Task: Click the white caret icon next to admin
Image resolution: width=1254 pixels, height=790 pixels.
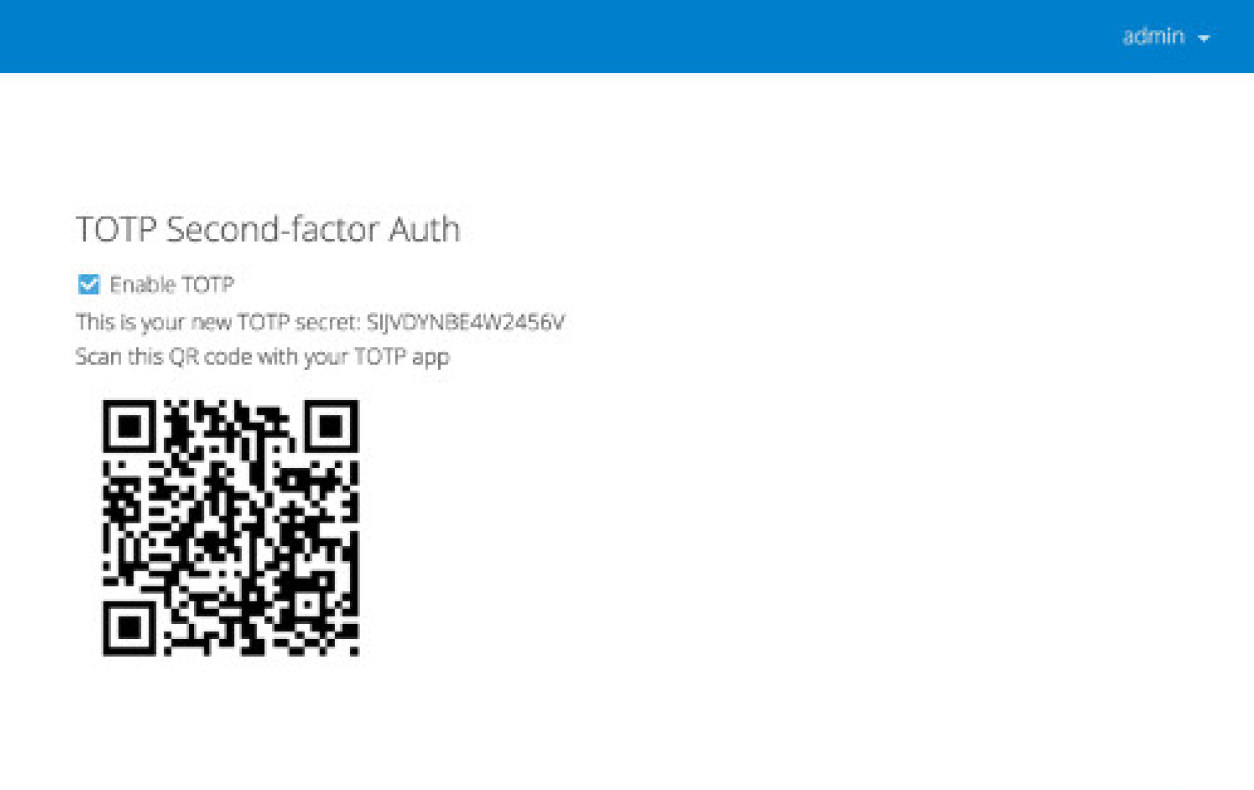Action: (x=1205, y=37)
